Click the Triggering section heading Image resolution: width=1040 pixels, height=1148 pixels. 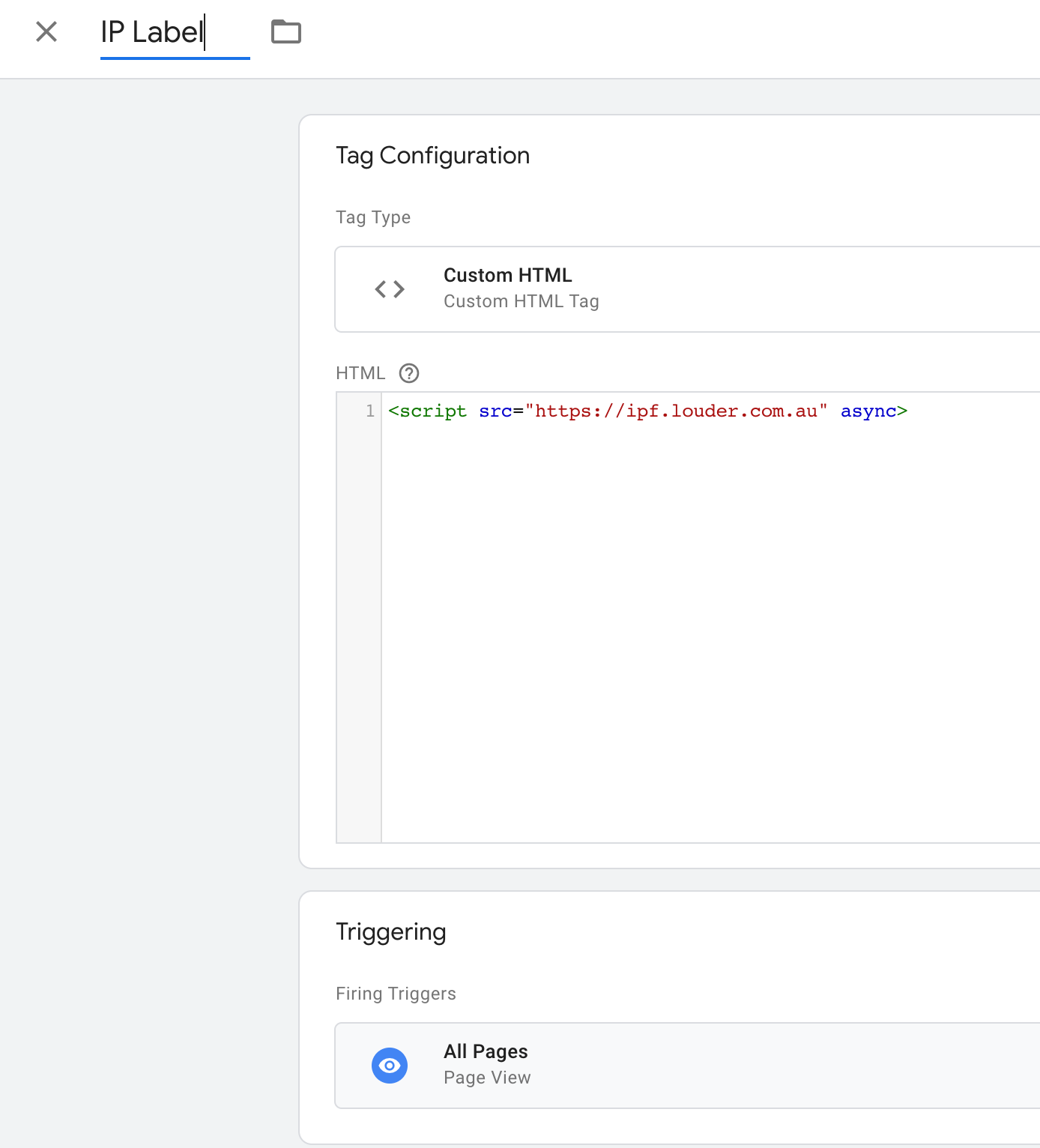click(x=390, y=931)
